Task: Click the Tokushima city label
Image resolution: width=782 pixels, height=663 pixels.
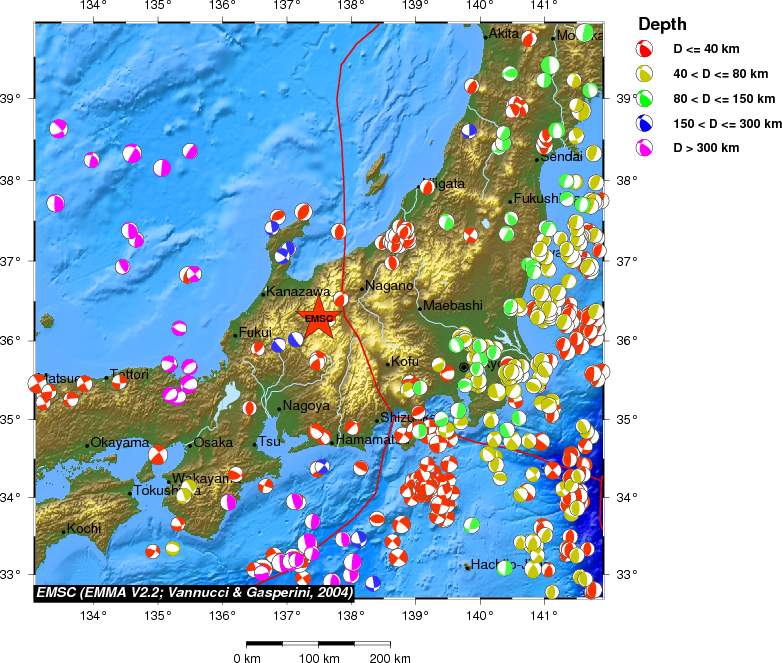Action: [167, 490]
